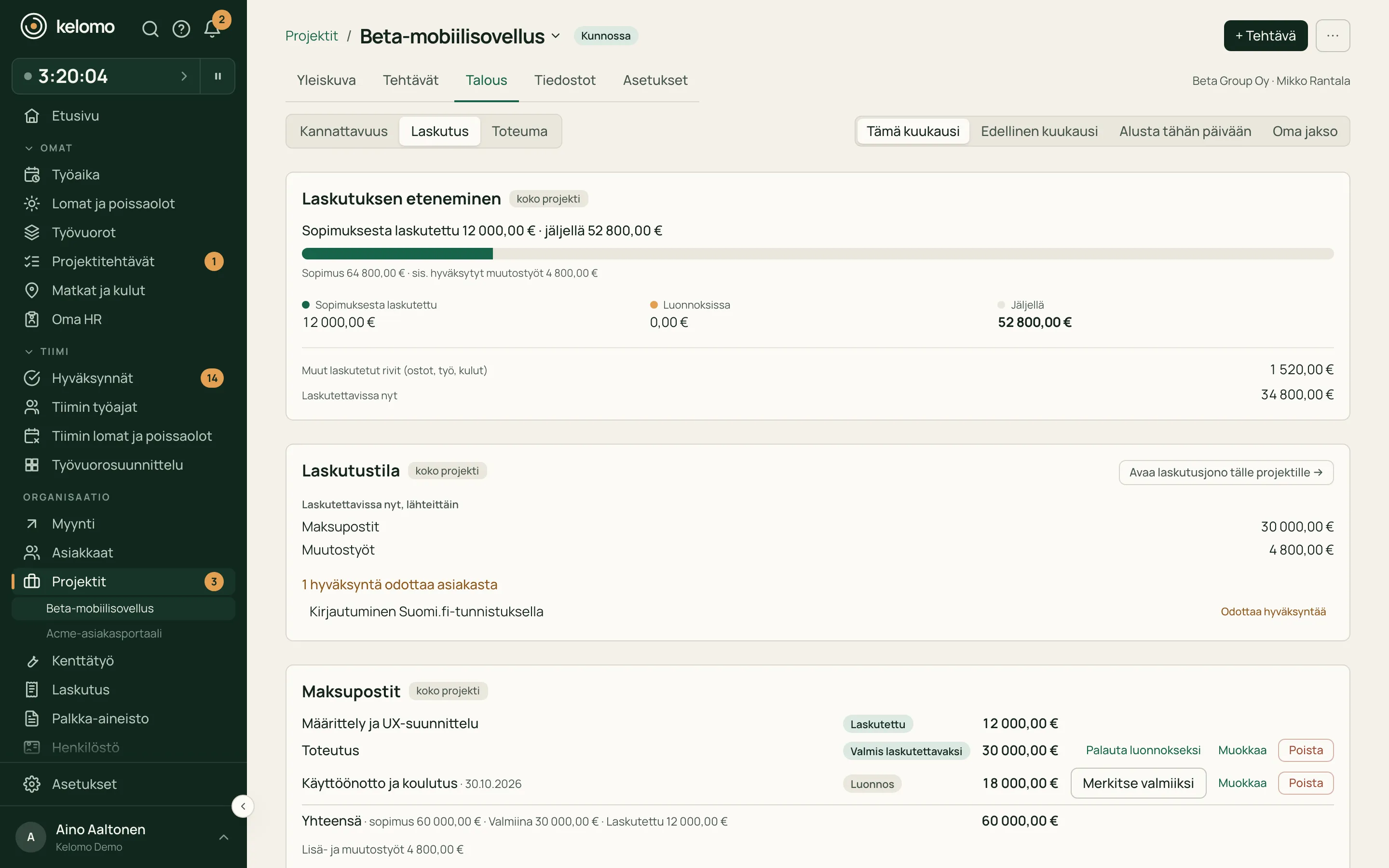The image size is (1389, 868).
Task: Open Hyväksynnät check-circle icon
Action: 32,378
